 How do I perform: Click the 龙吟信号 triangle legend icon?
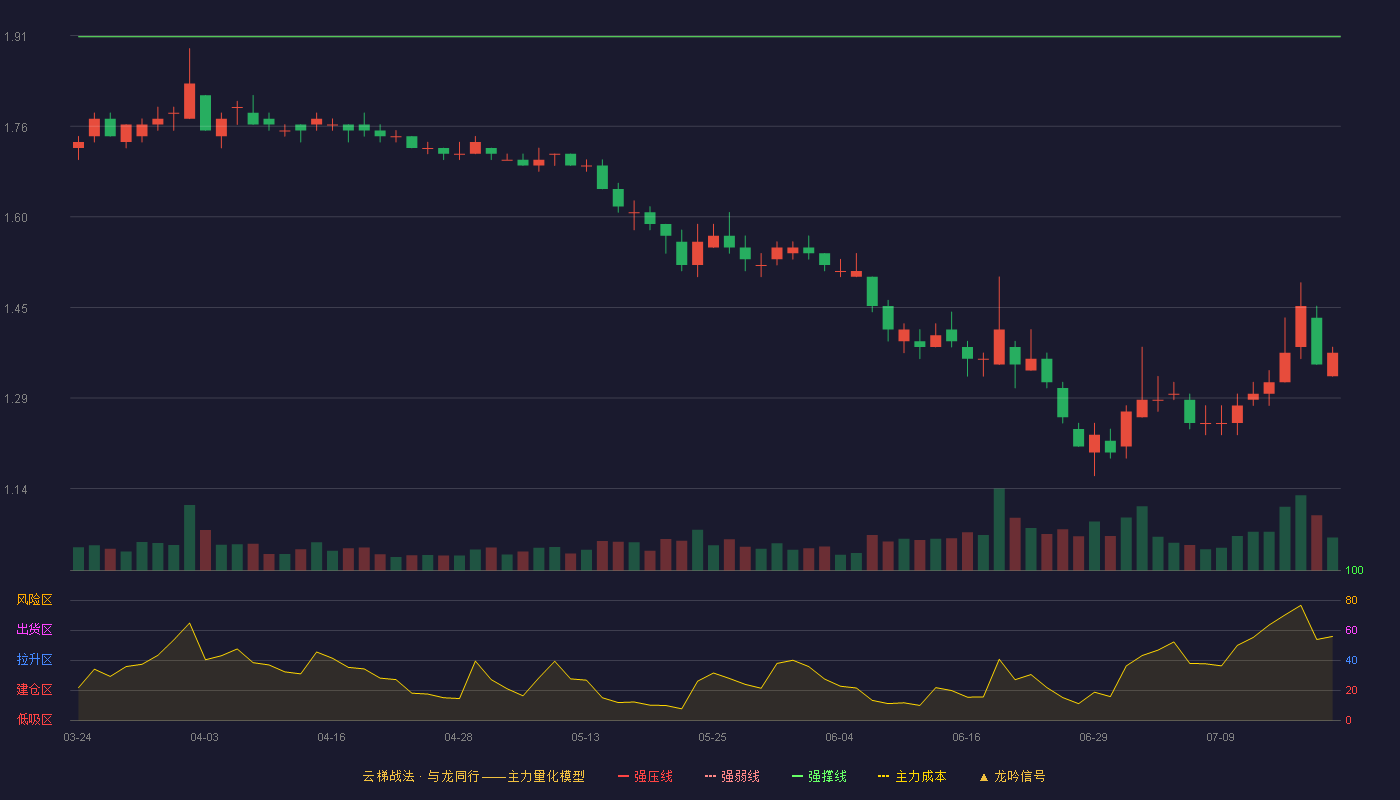click(984, 776)
